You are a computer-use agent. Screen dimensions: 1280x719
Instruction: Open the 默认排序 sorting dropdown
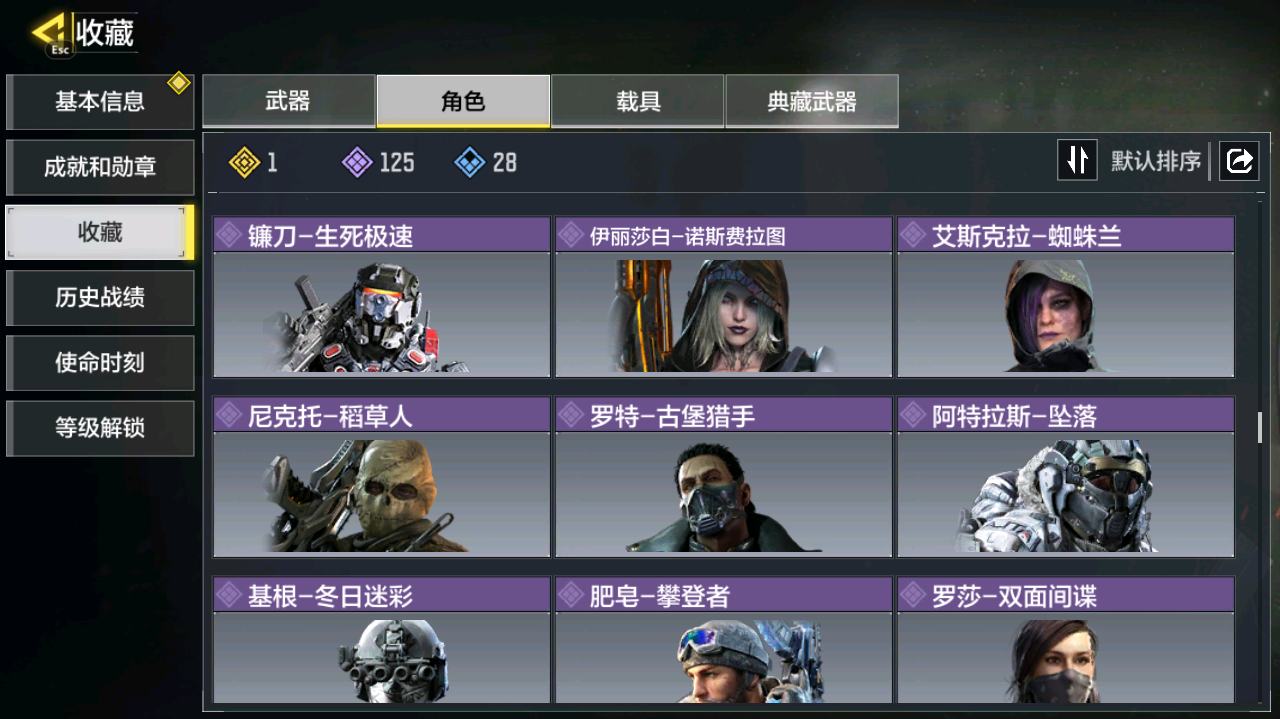pos(1156,161)
